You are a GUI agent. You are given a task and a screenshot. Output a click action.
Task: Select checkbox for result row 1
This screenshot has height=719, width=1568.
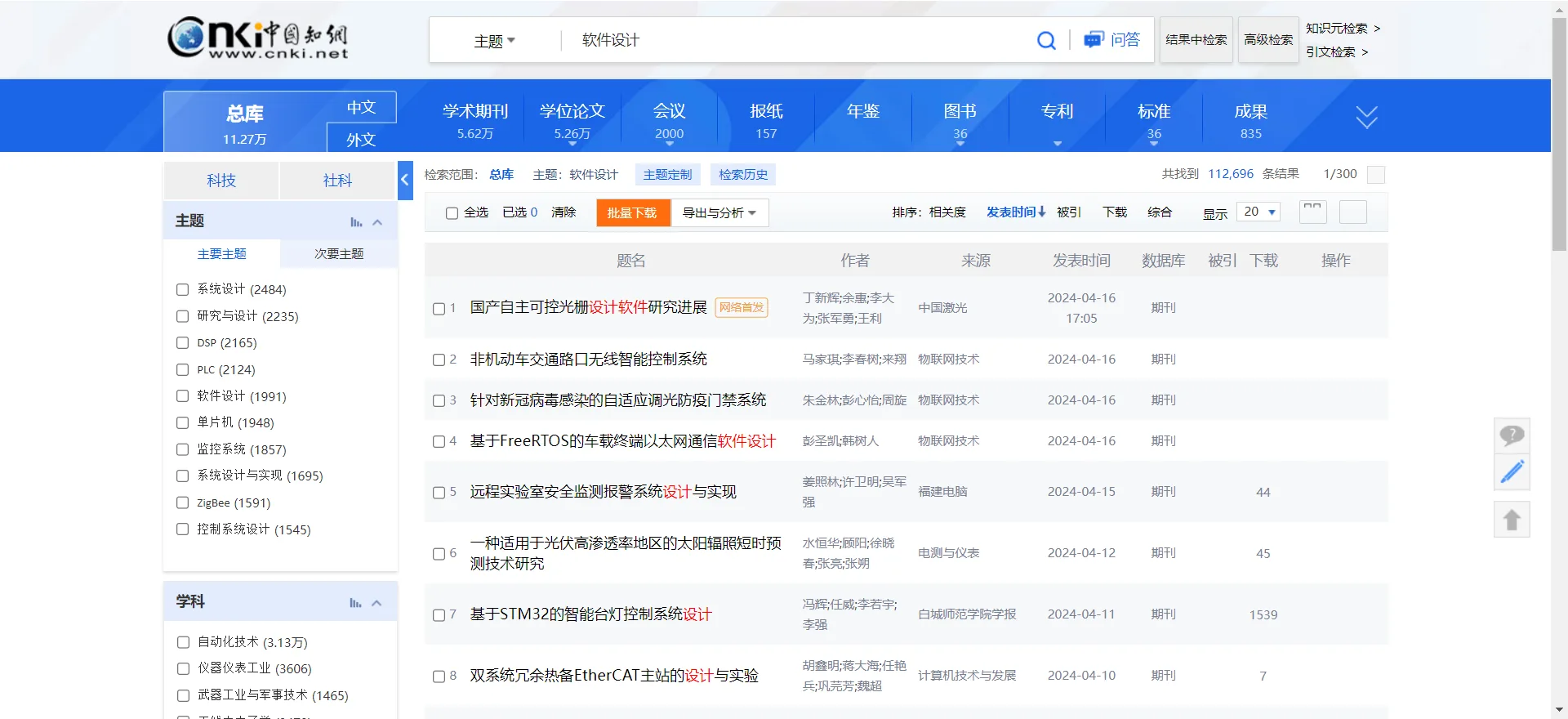(439, 309)
